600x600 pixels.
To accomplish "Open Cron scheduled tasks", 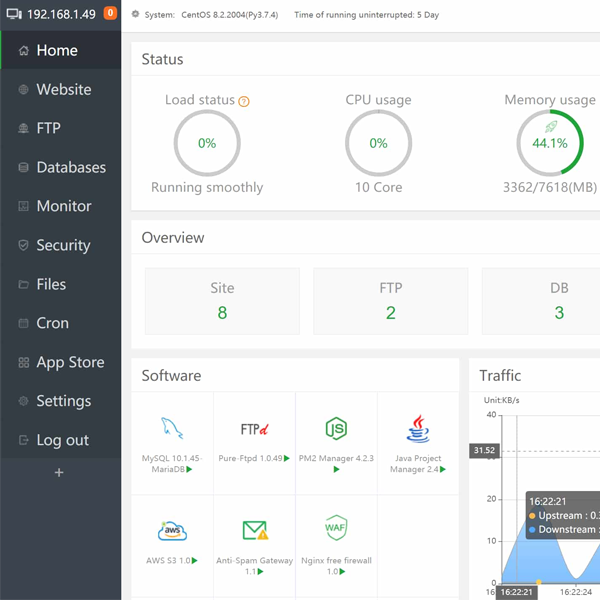I will (x=60, y=323).
